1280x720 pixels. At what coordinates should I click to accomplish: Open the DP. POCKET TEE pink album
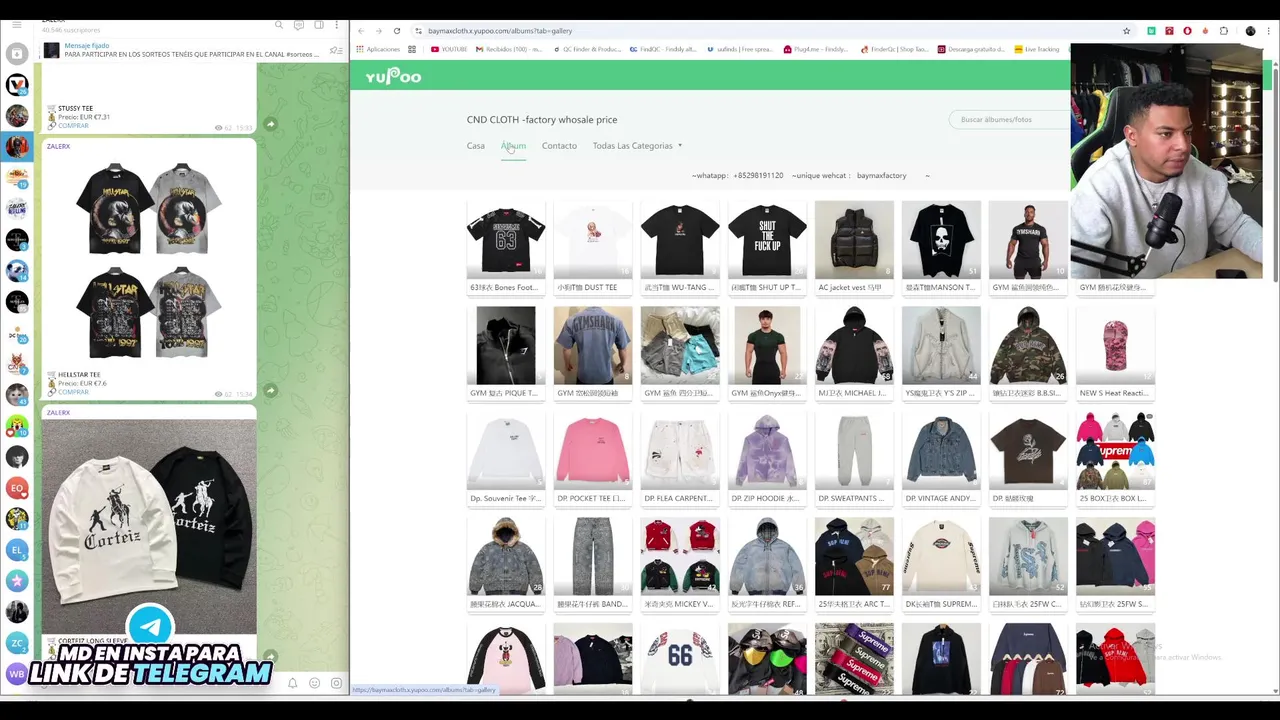593,458
